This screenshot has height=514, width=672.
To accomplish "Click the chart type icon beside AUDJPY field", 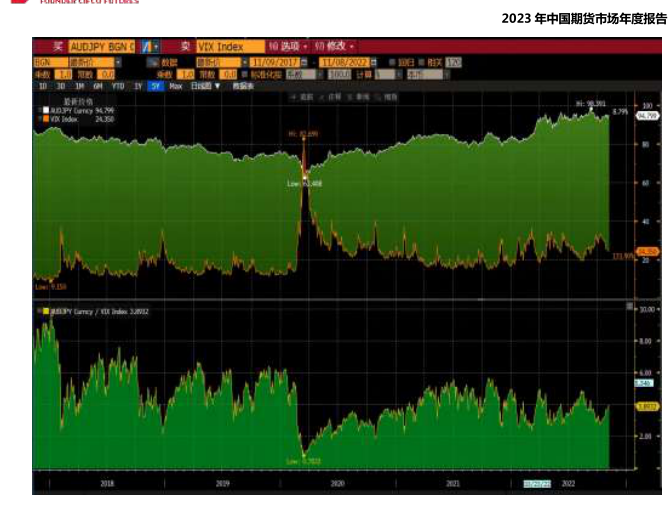I will click(x=148, y=47).
